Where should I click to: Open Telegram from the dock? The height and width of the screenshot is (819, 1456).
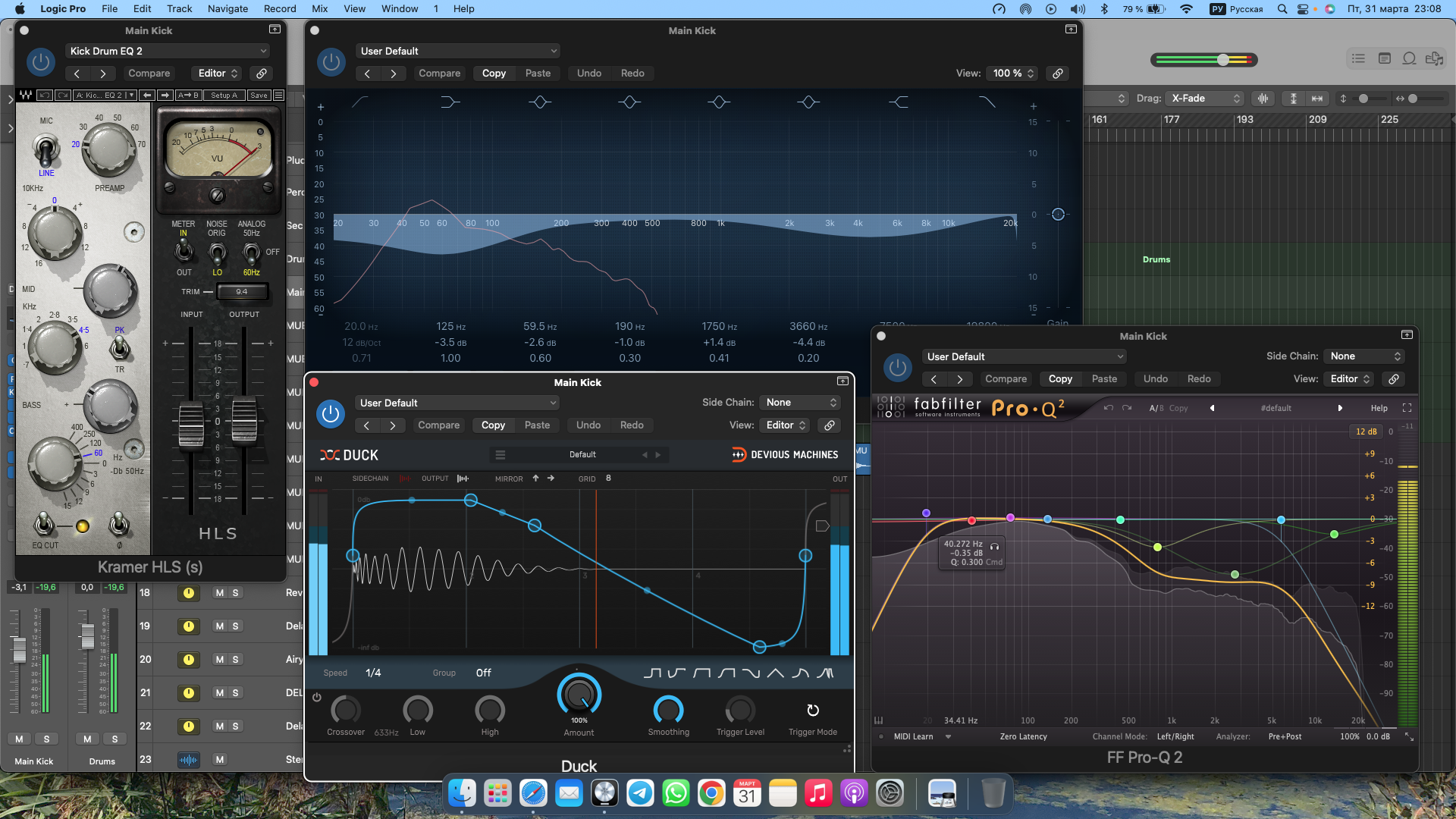pos(640,793)
